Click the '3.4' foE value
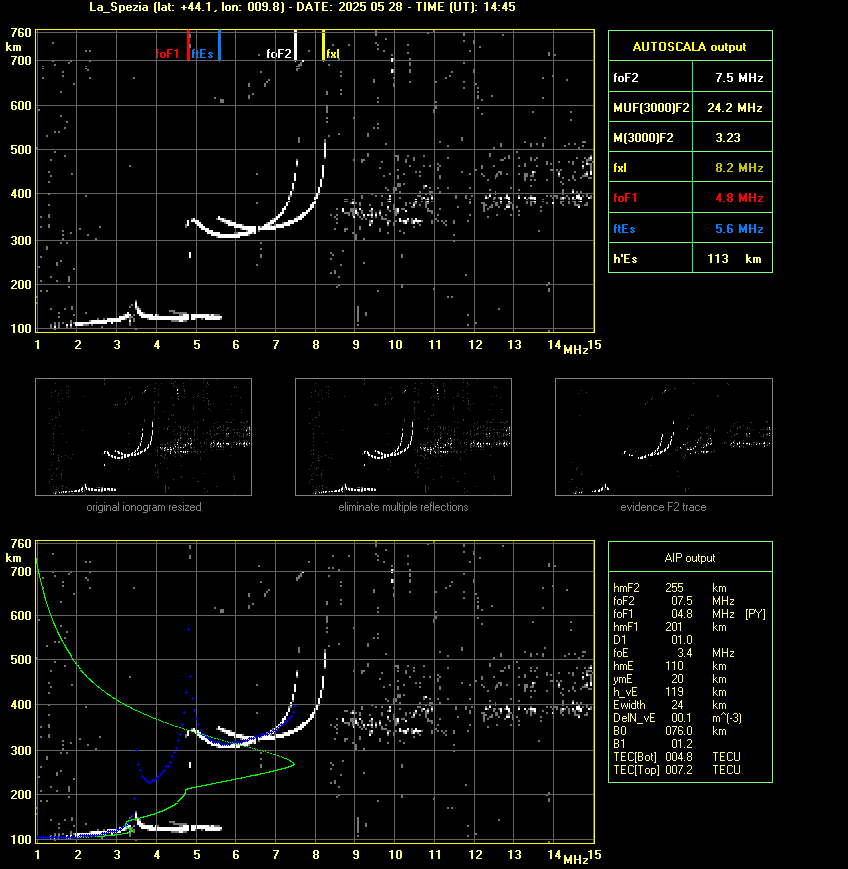 pos(685,653)
